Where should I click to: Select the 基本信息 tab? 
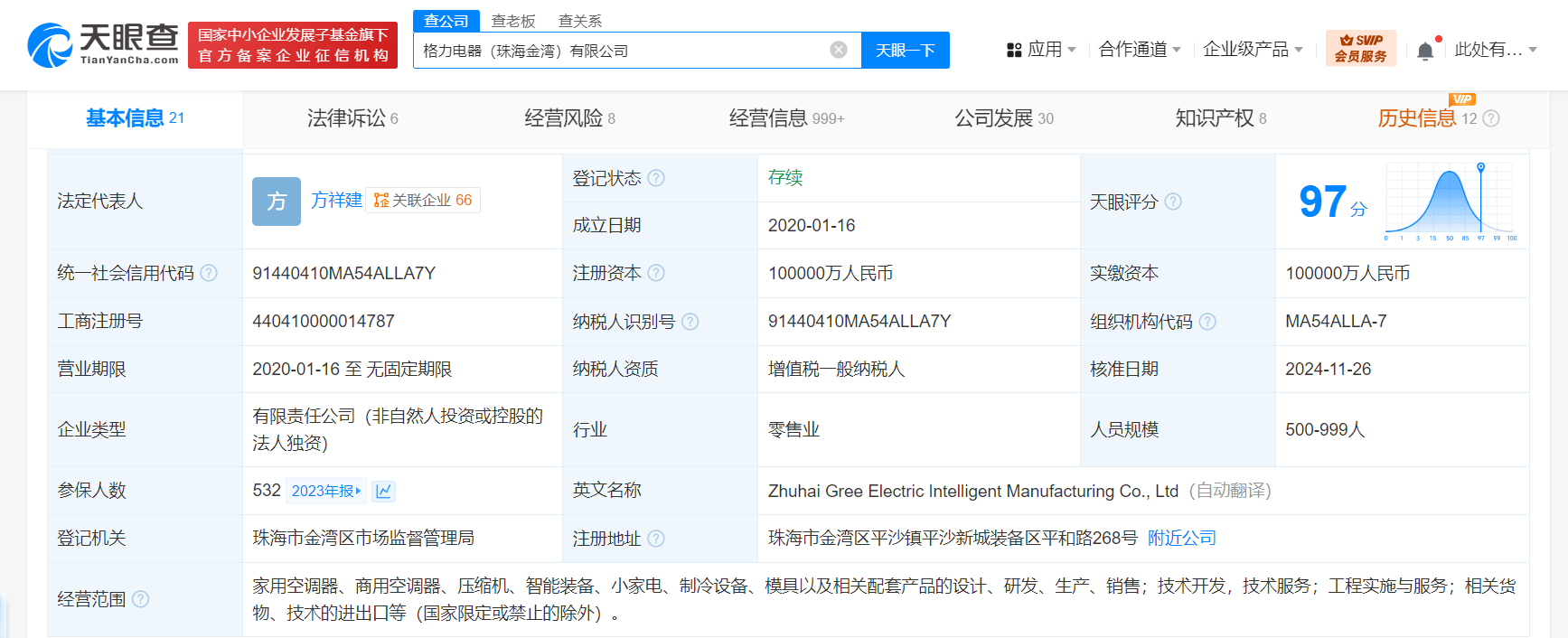coord(135,118)
